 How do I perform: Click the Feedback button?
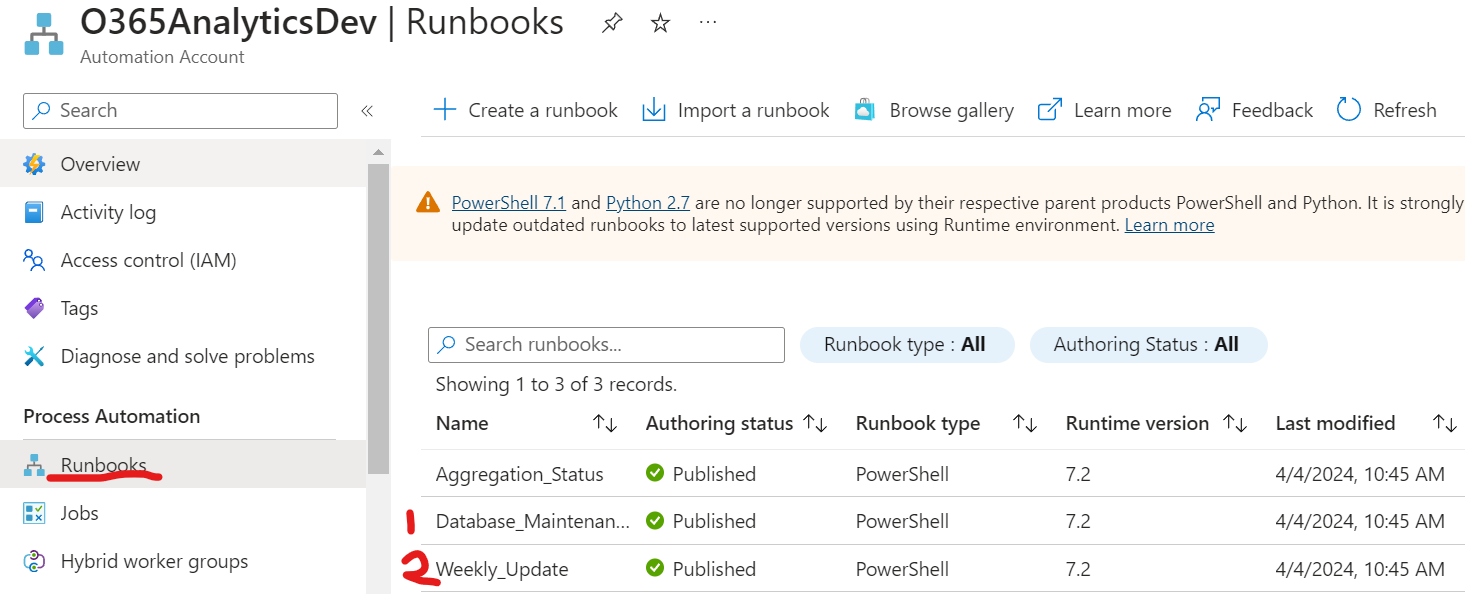pos(1254,110)
